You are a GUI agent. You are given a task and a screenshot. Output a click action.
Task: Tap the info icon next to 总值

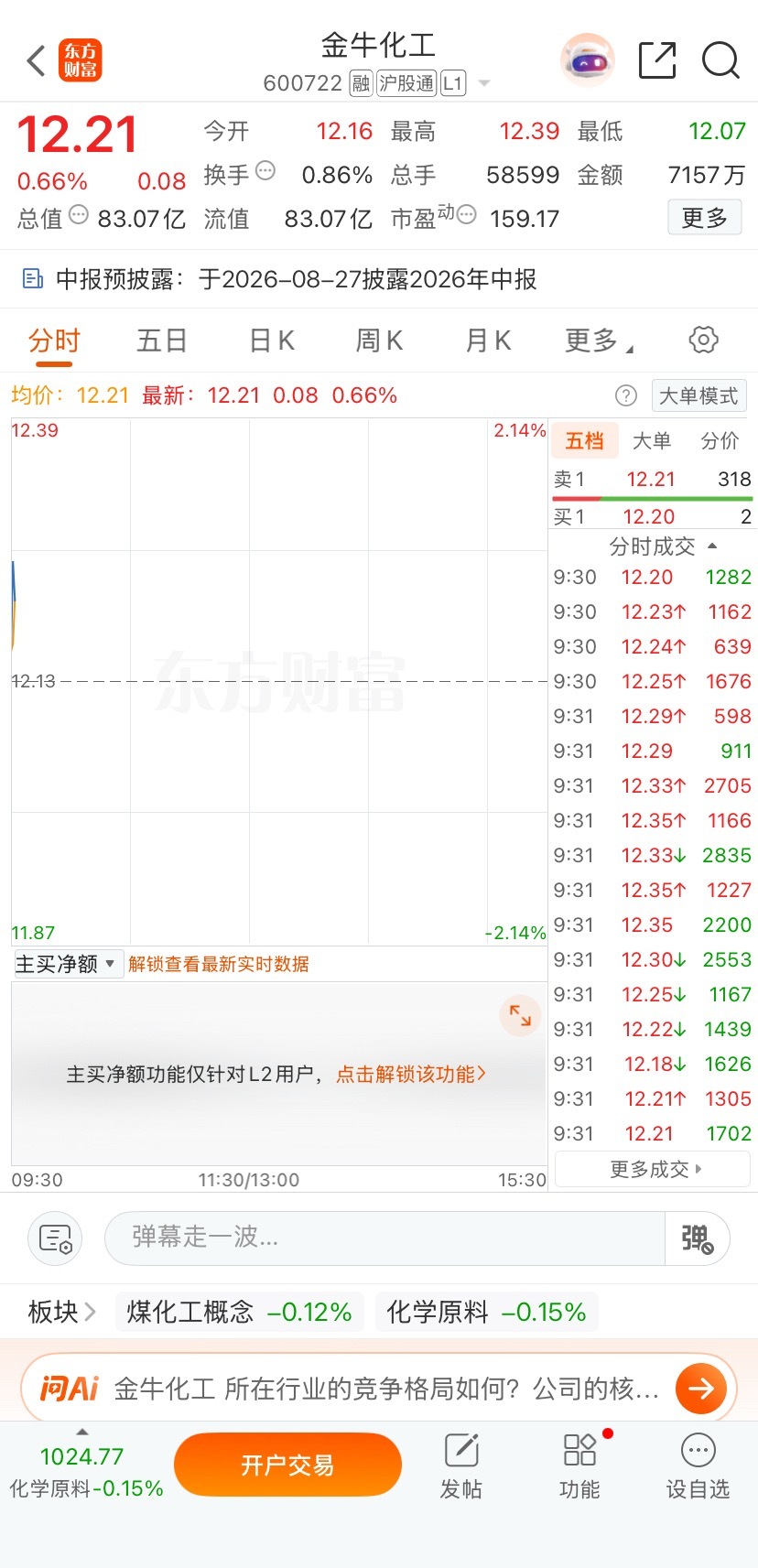(79, 215)
